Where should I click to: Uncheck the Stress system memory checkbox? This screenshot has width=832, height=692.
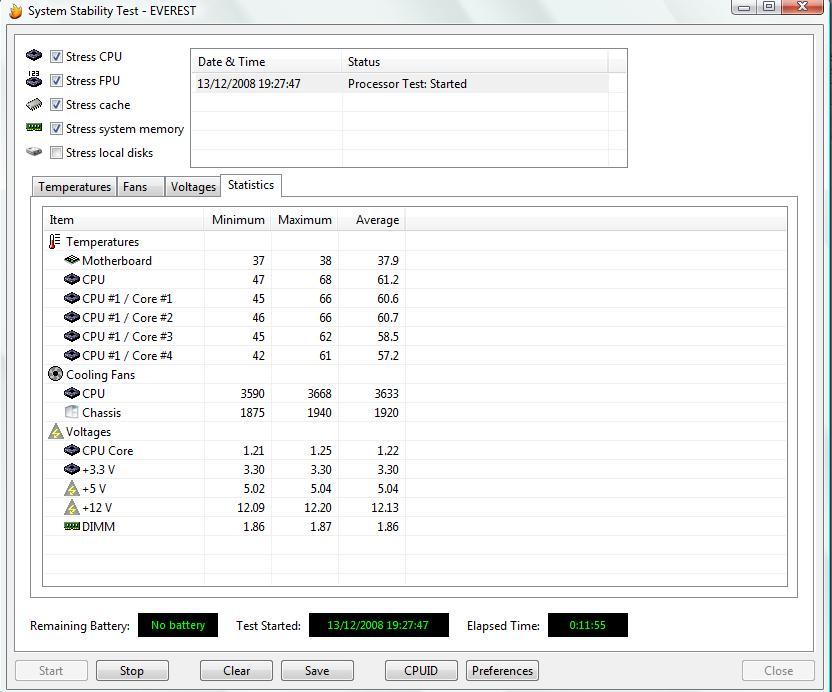(x=56, y=128)
